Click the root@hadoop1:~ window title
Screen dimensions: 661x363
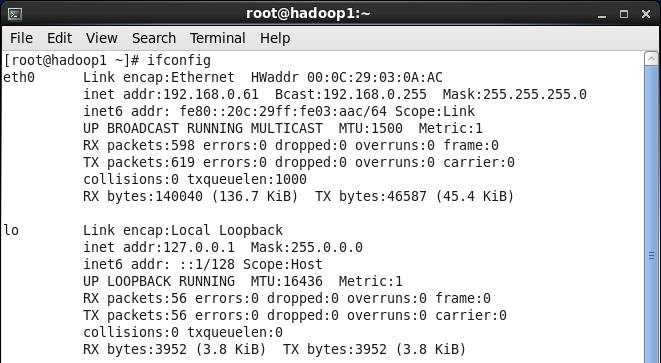coord(308,14)
